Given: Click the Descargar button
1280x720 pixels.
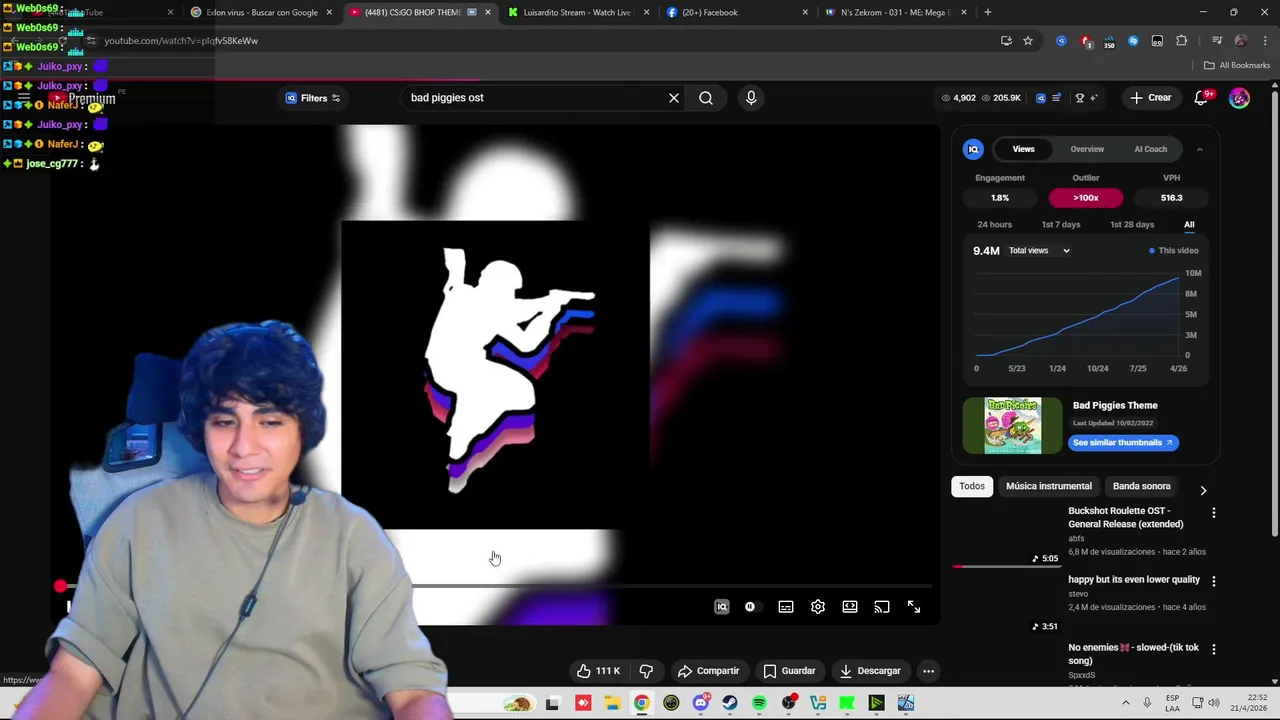Looking at the screenshot, I should pos(870,671).
